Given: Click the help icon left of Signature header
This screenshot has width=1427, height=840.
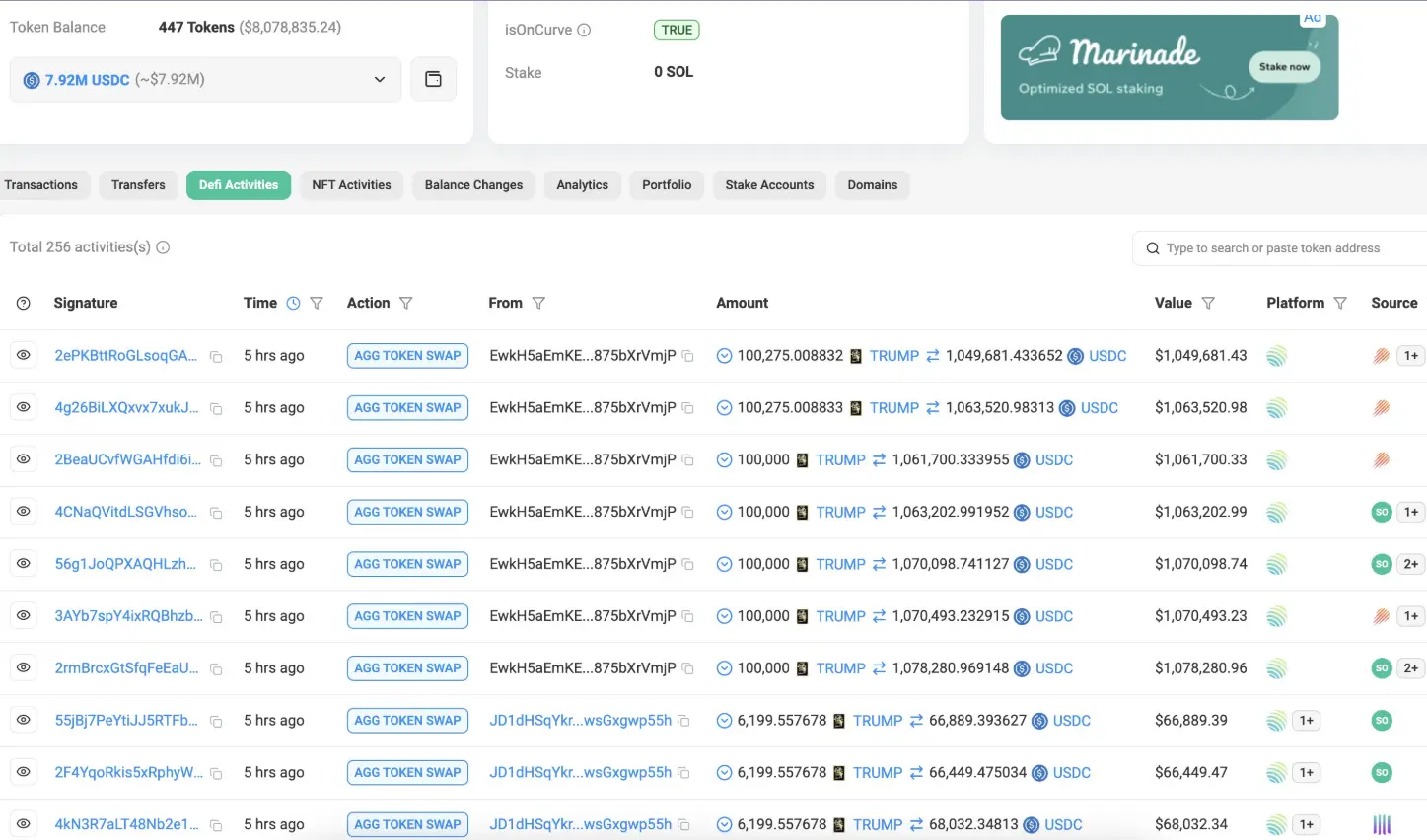Looking at the screenshot, I should (23, 303).
